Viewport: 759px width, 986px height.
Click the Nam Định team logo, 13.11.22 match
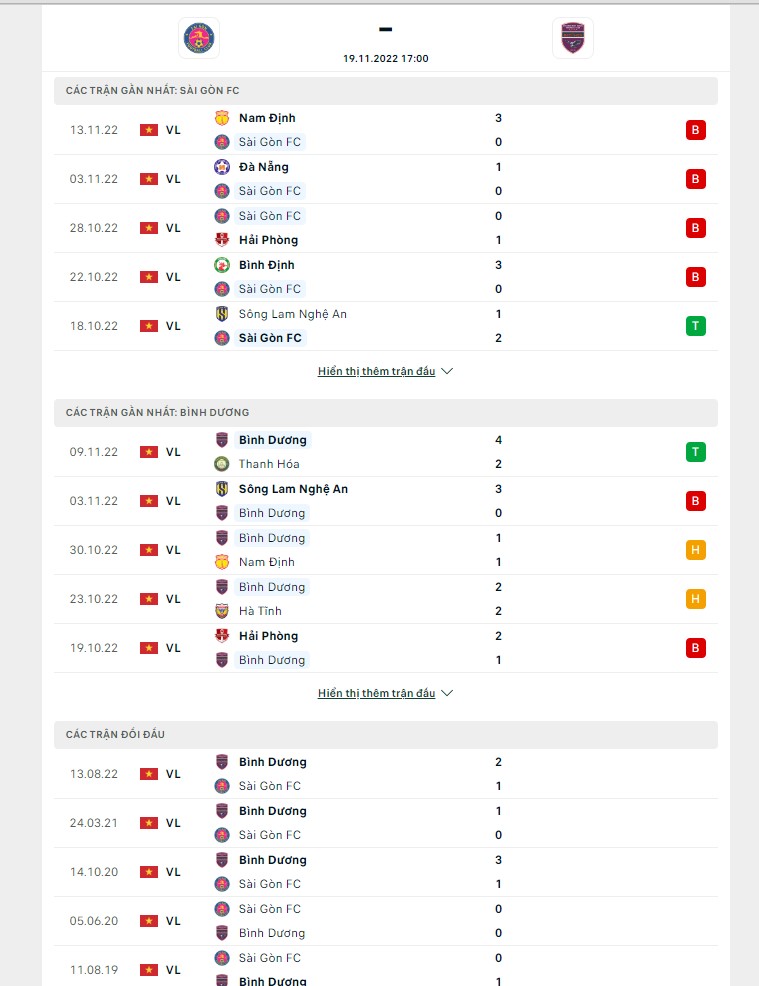click(222, 118)
